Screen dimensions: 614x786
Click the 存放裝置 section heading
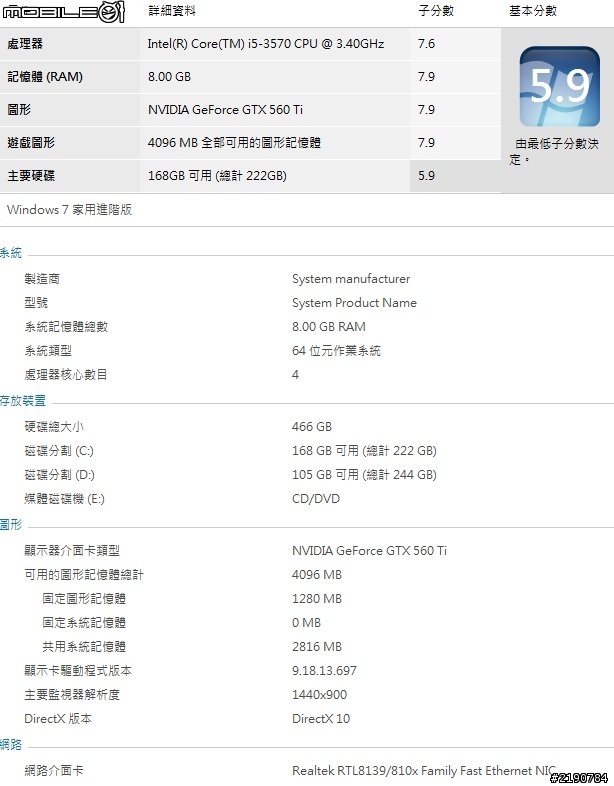(x=23, y=401)
